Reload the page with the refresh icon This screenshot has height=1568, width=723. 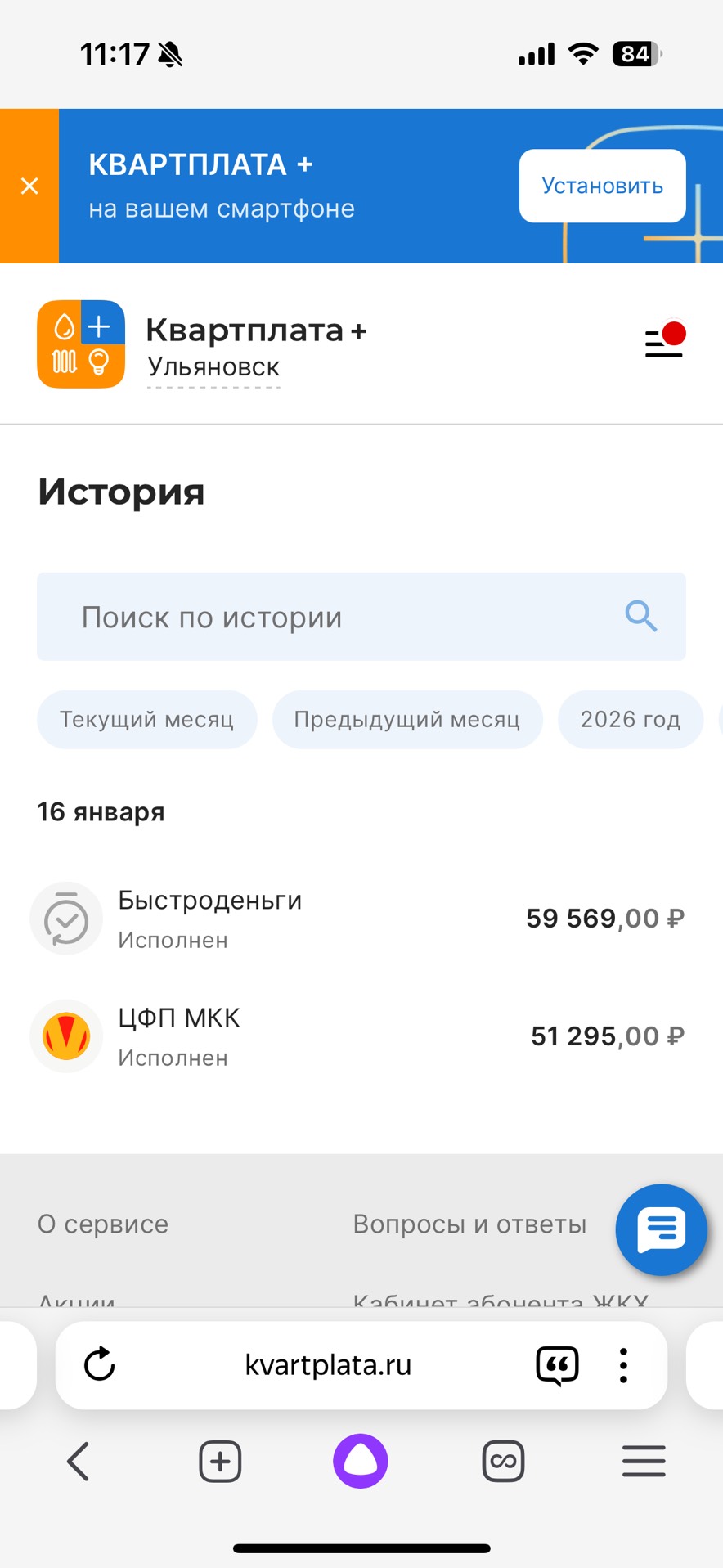[x=99, y=1364]
